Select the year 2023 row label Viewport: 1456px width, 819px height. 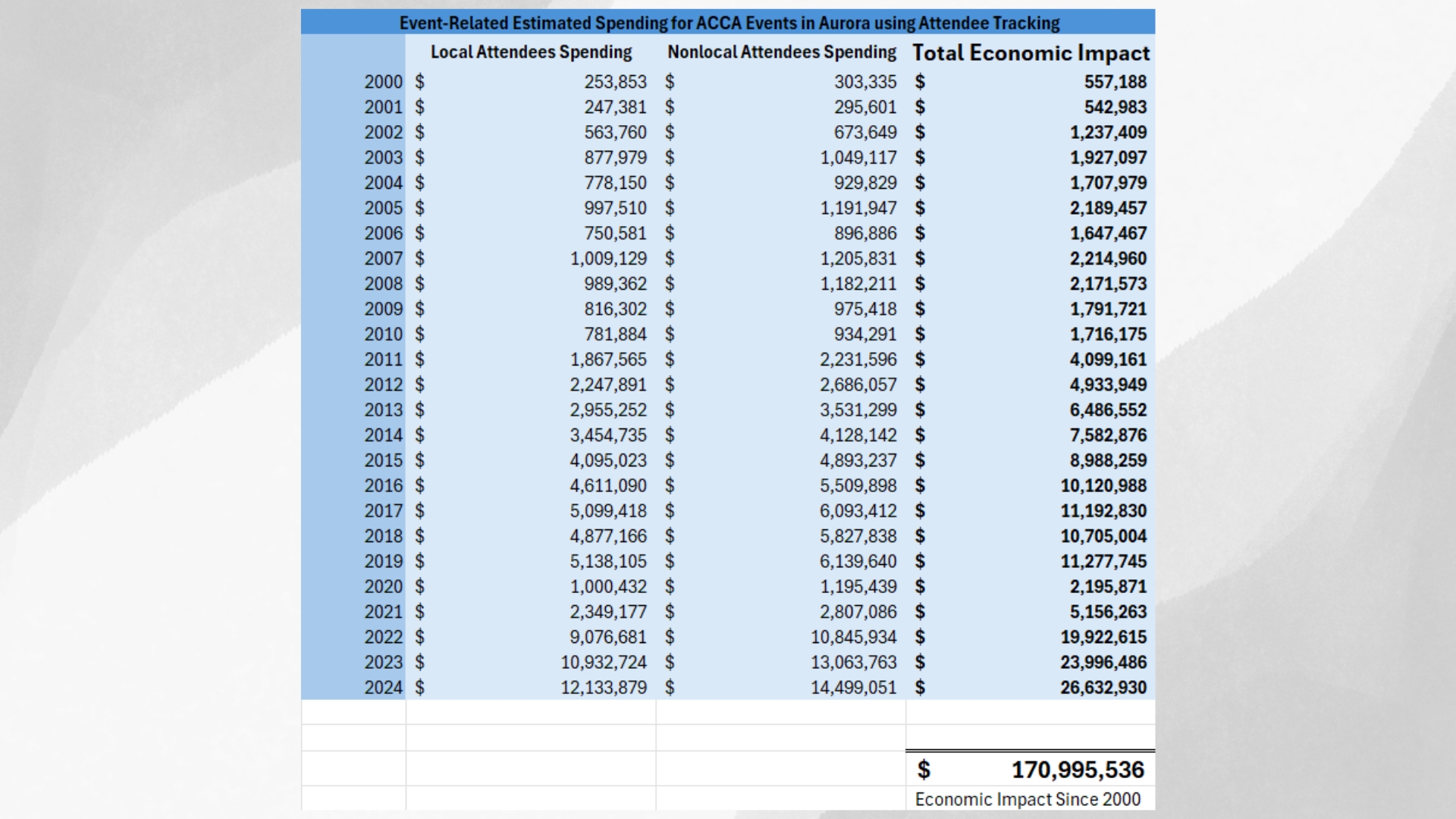[x=383, y=662]
